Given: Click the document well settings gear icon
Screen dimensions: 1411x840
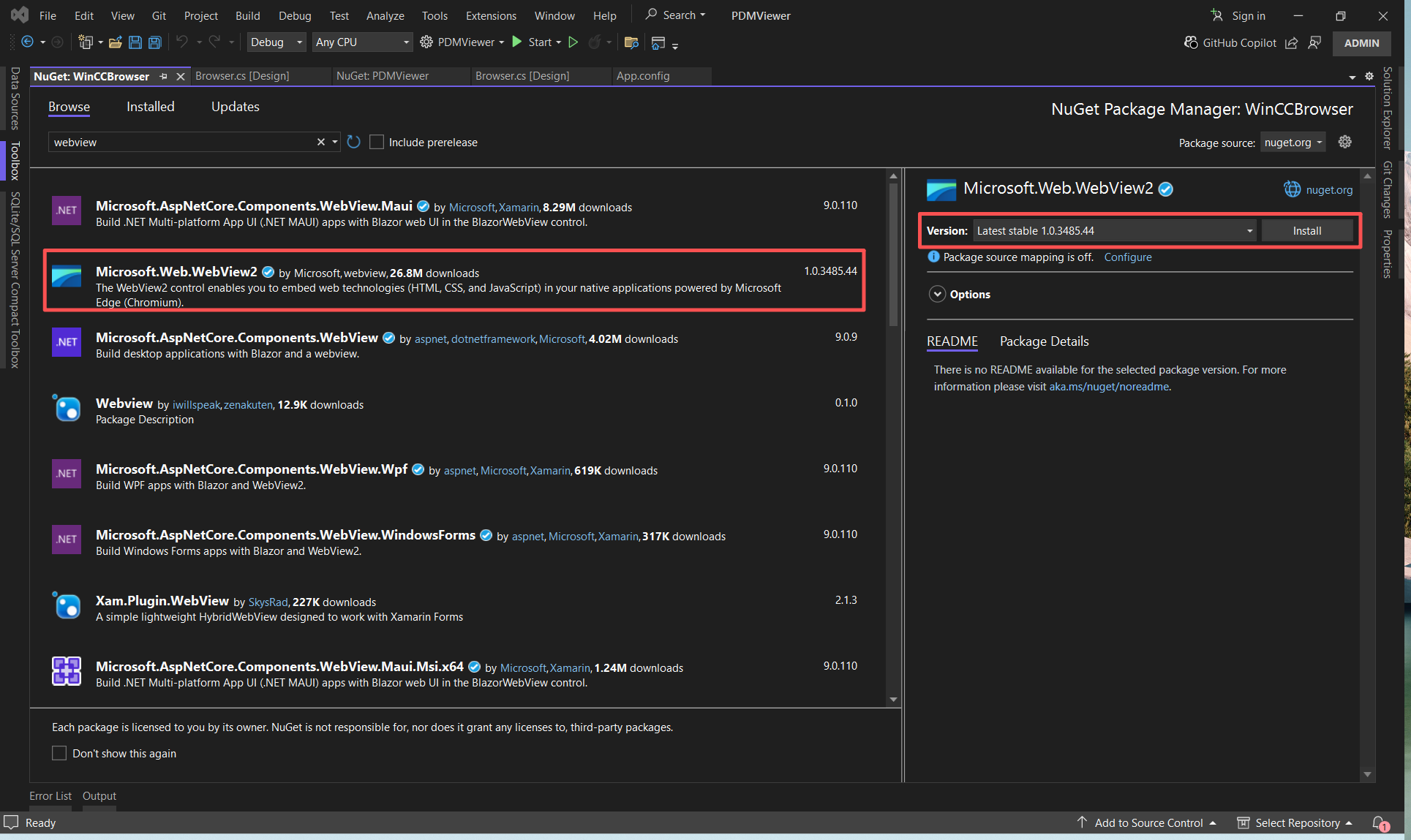Looking at the screenshot, I should click(x=1369, y=76).
